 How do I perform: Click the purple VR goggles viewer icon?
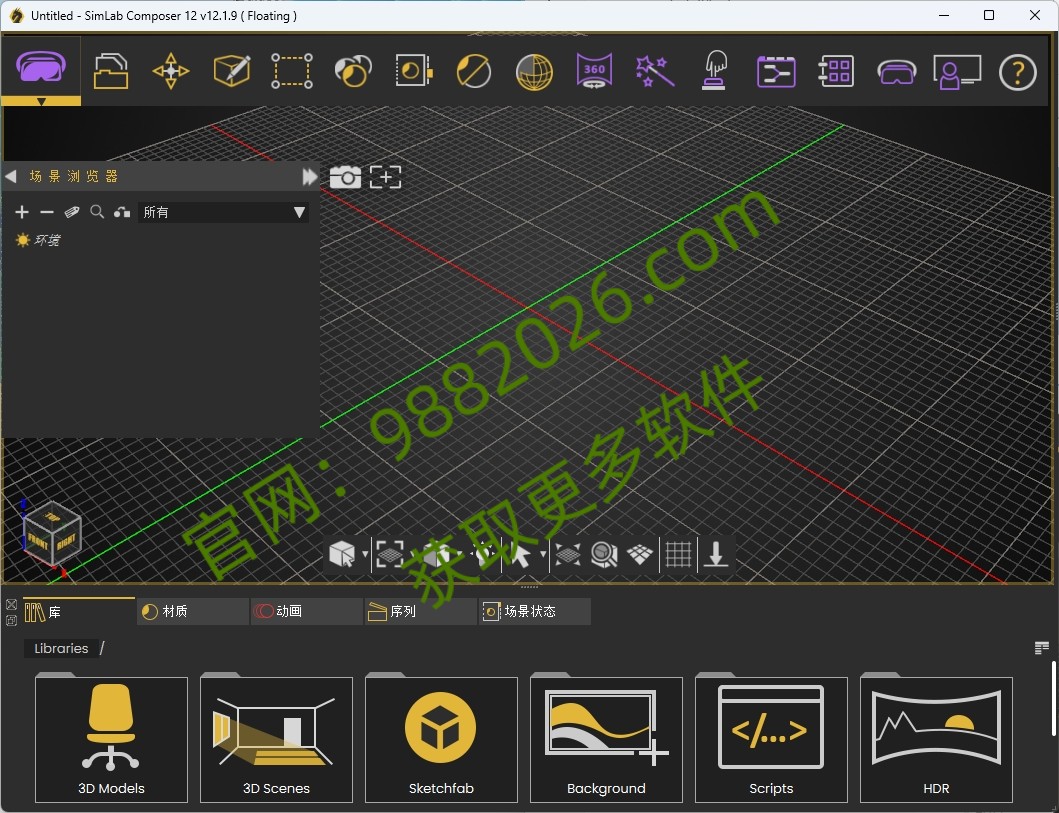pyautogui.click(x=896, y=72)
